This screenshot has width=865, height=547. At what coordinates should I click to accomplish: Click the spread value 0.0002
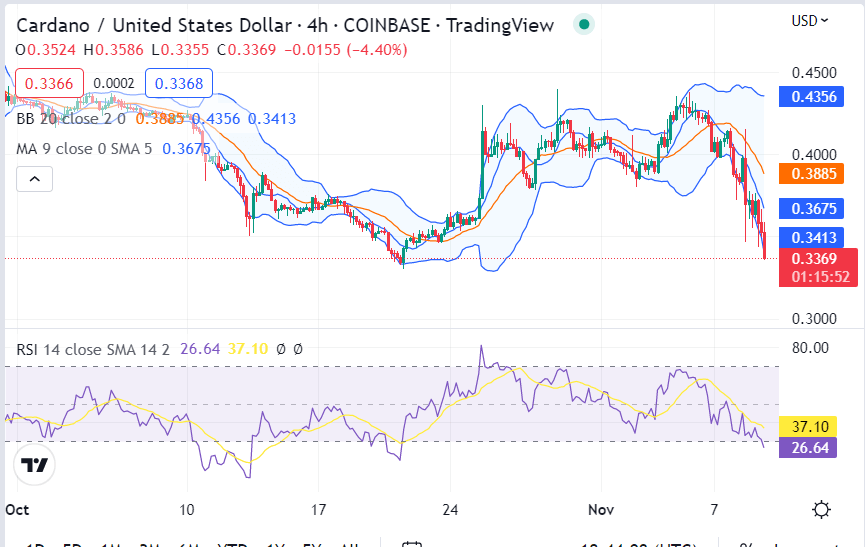click(x=114, y=83)
